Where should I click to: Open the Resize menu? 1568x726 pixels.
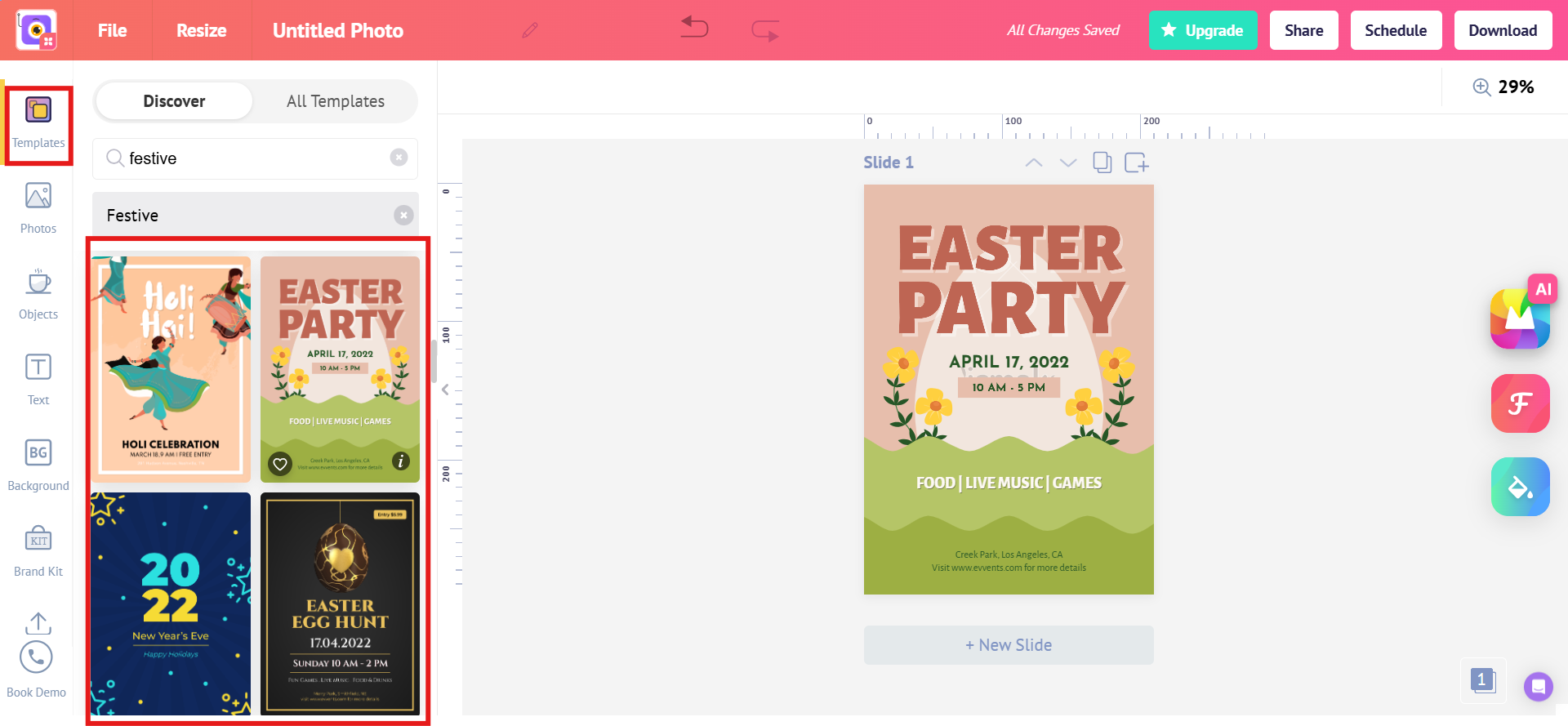click(x=202, y=30)
